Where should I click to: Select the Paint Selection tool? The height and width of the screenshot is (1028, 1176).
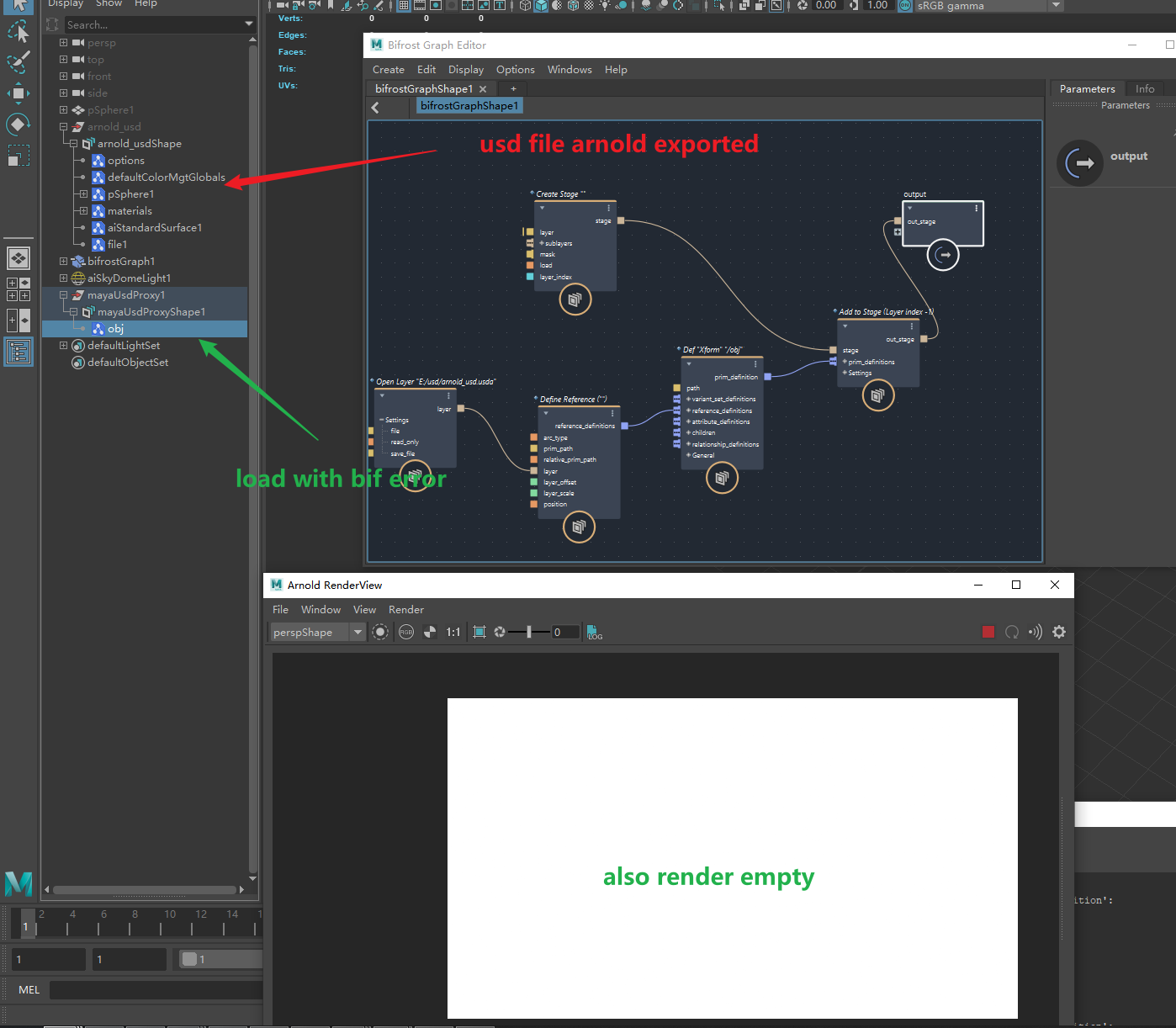(x=19, y=61)
